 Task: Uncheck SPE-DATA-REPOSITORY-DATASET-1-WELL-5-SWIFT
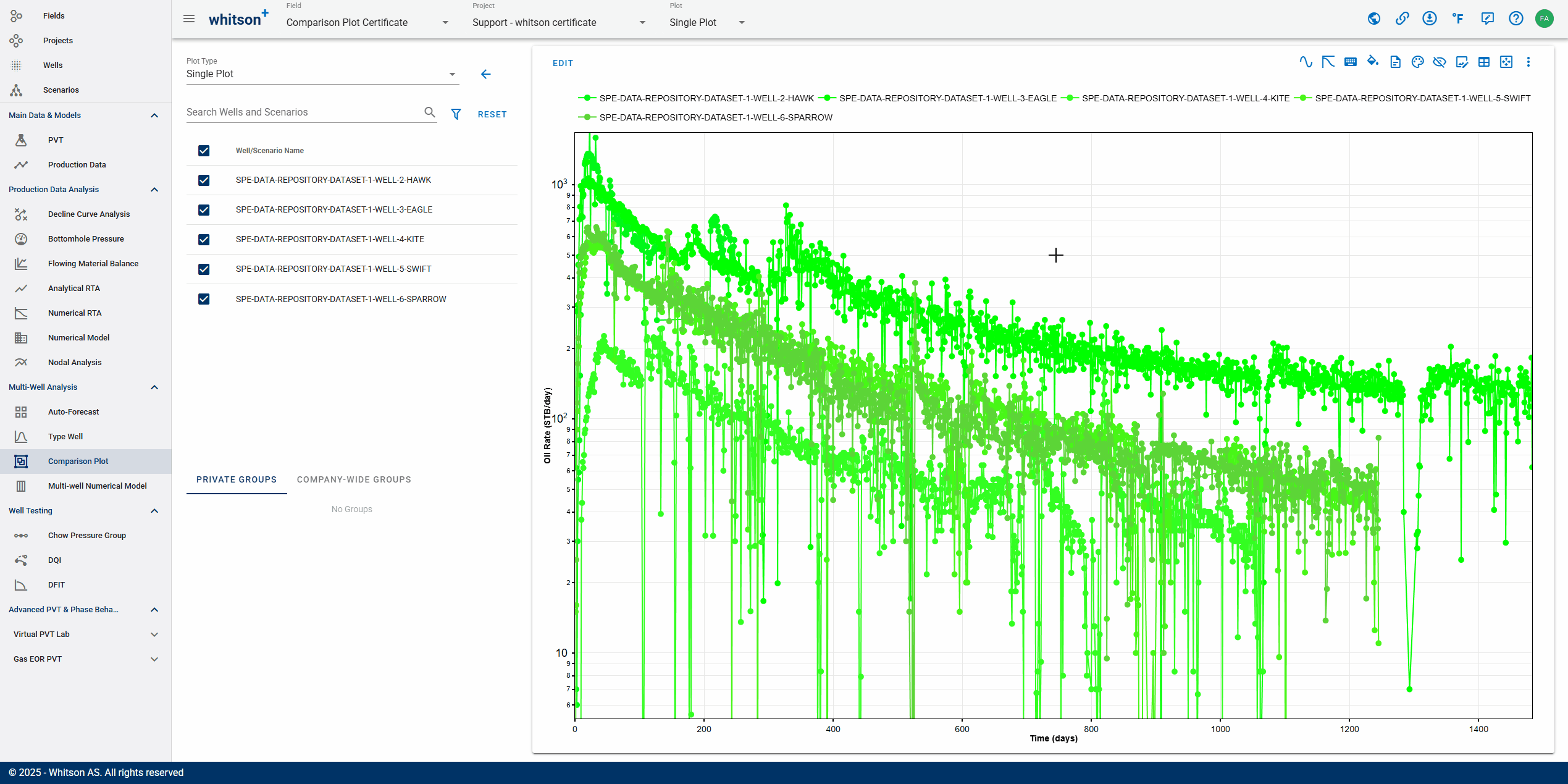click(x=203, y=268)
